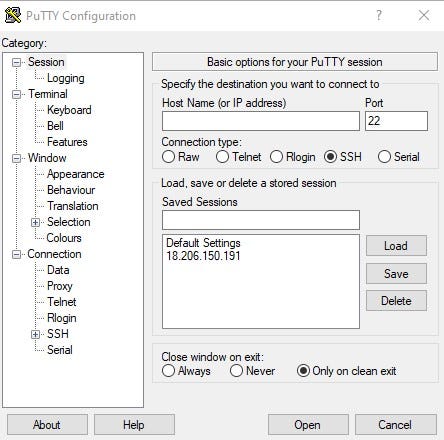Open the Terminal category
The height and width of the screenshot is (440, 444).
[x=48, y=94]
